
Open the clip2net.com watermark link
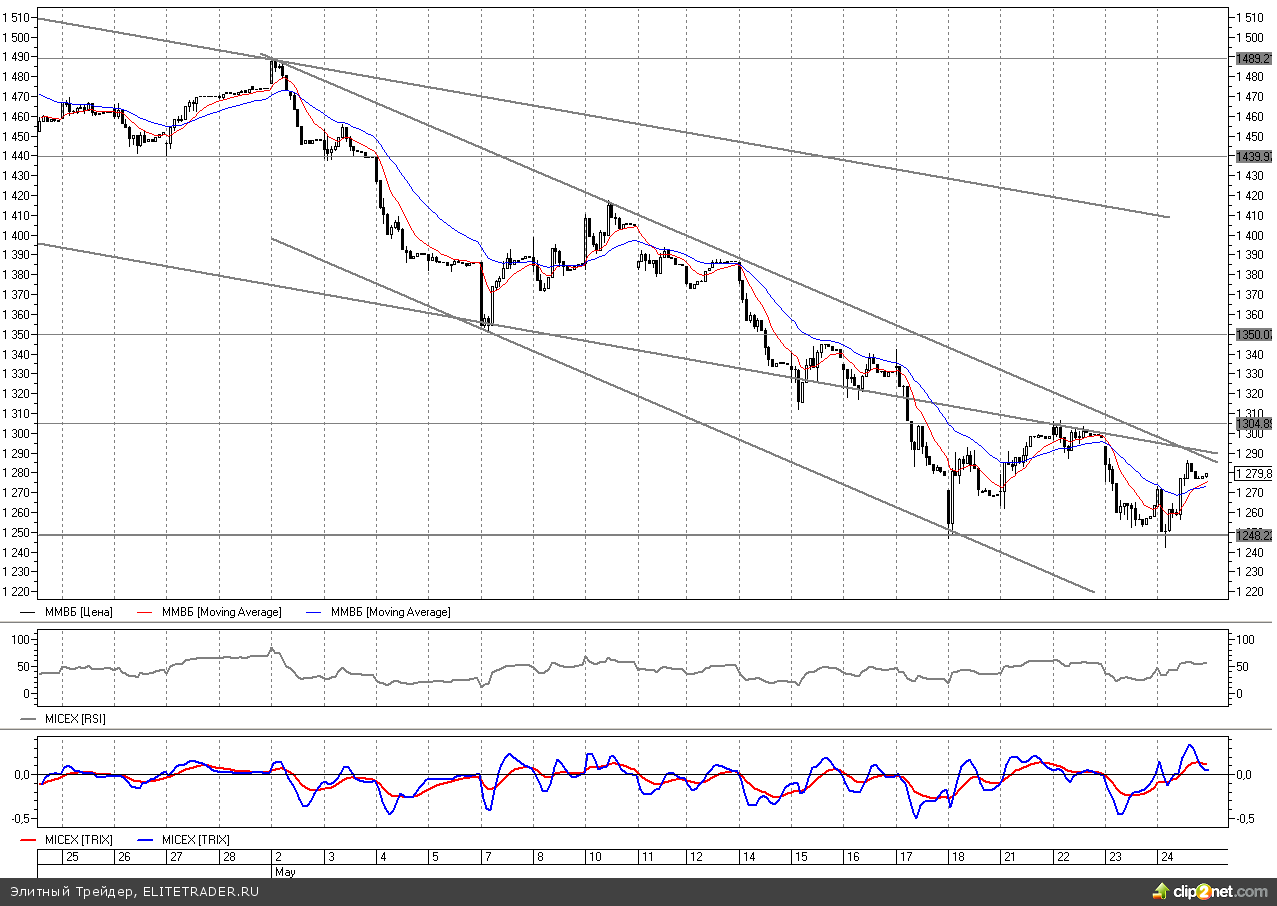click(1220, 891)
